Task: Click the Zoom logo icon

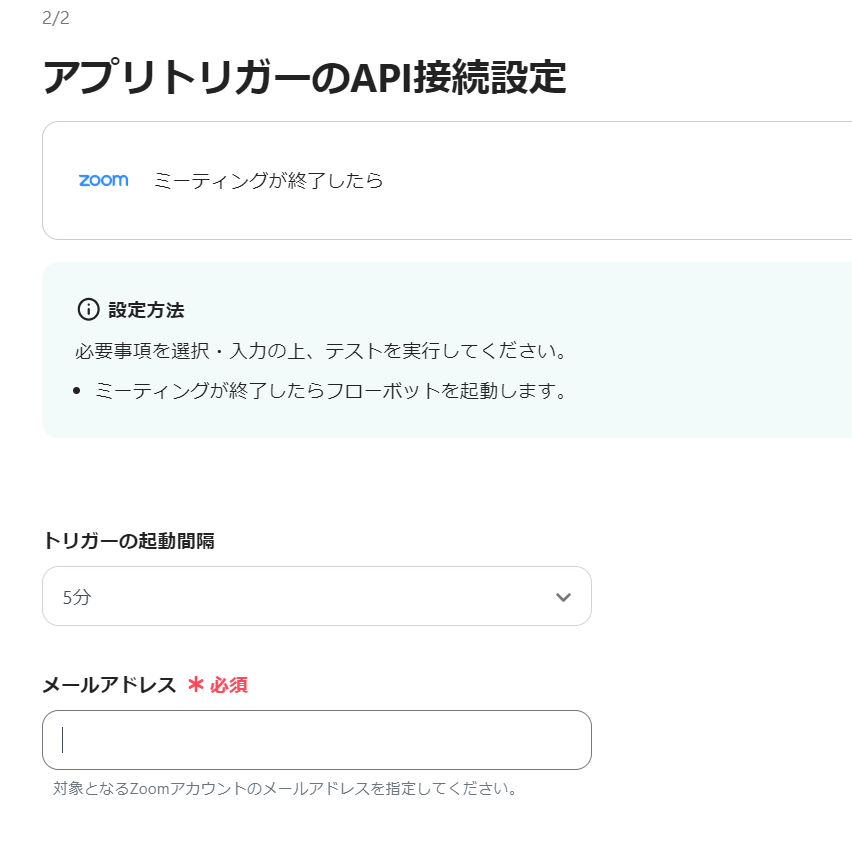Action: [x=103, y=181]
